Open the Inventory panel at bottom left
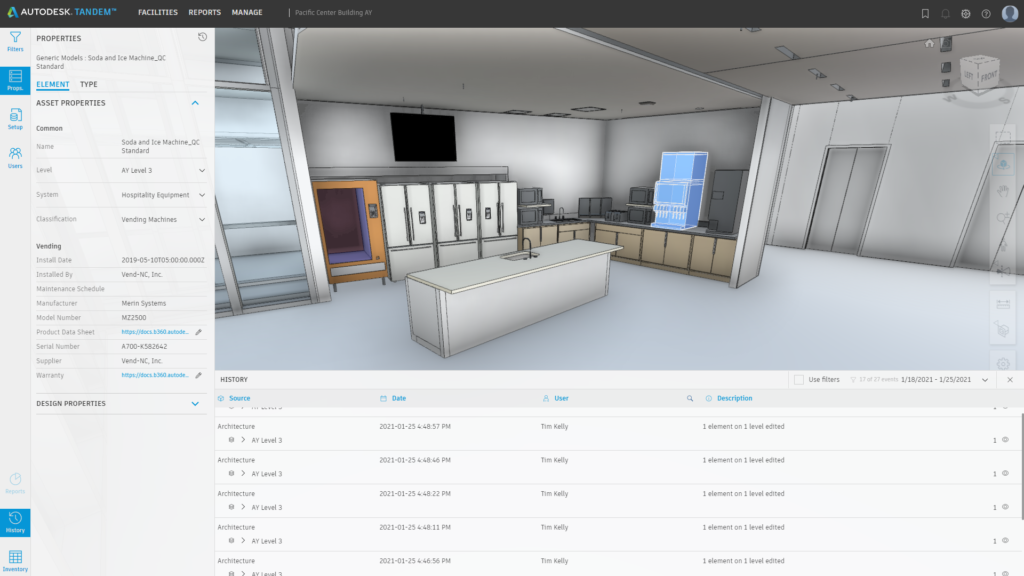Screen dimensions: 1024x576 click(14, 556)
